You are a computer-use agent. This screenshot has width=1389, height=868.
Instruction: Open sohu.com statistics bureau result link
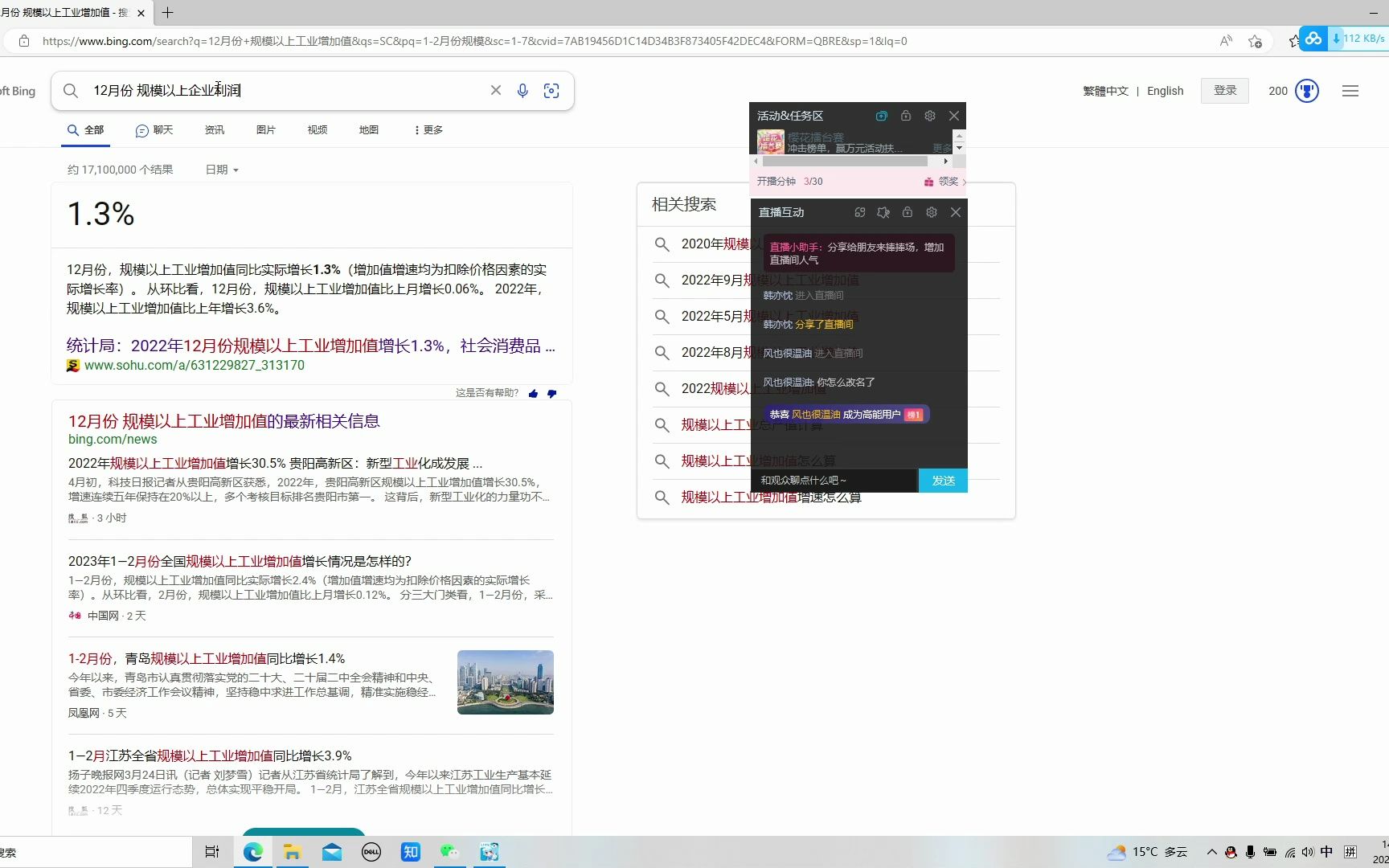310,346
